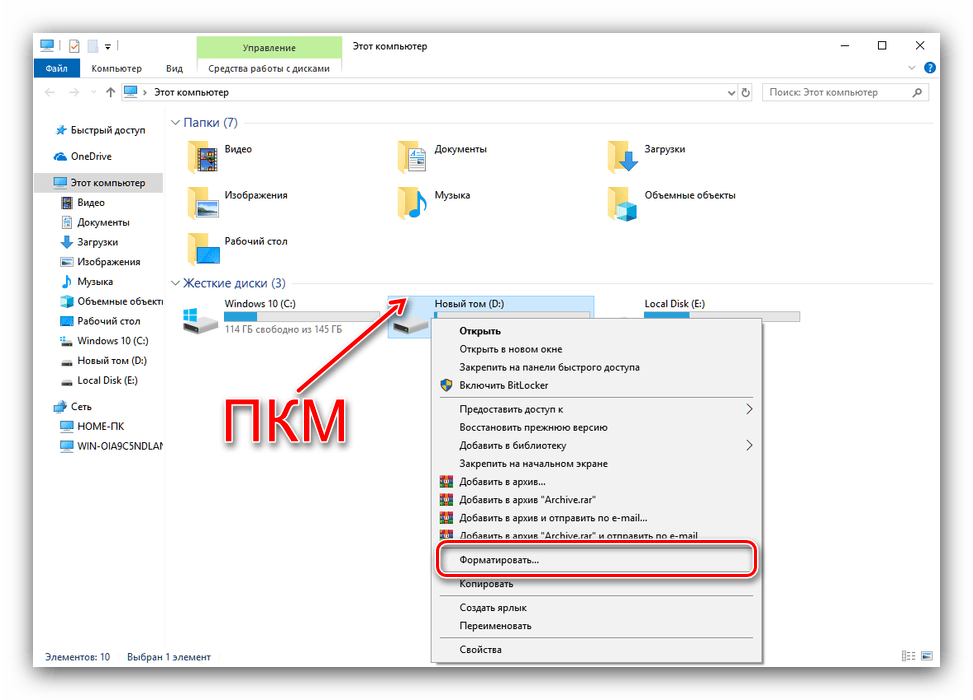
Task: Open the Загрузки folder icon
Action: tap(622, 157)
